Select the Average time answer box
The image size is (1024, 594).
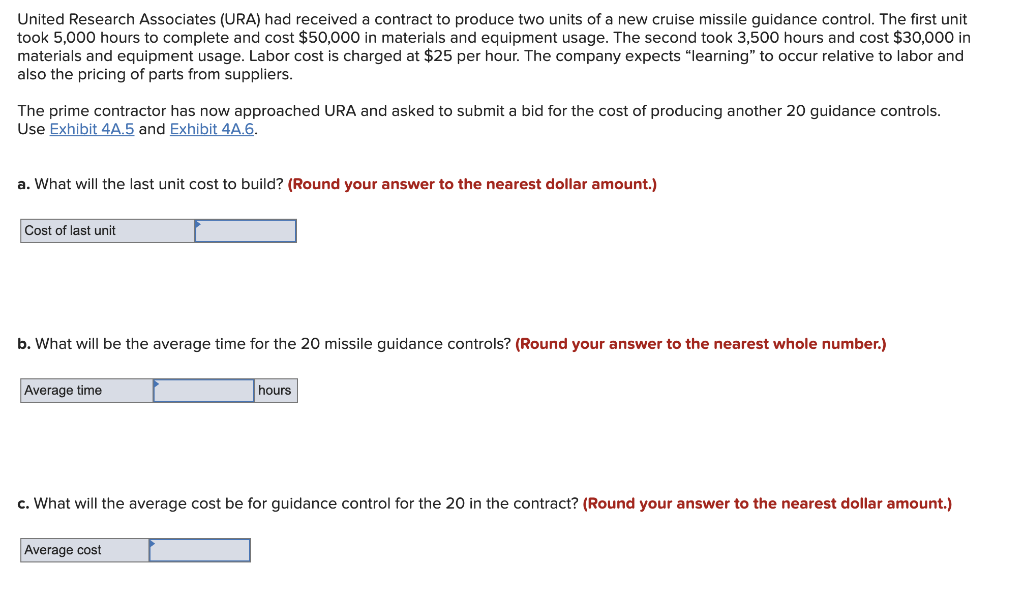pyautogui.click(x=203, y=390)
